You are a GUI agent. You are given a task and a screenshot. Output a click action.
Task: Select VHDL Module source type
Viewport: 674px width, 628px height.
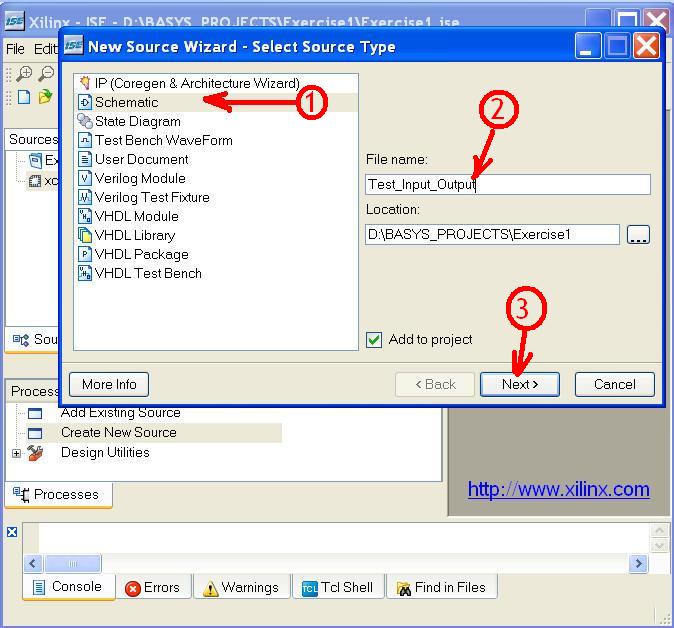[x=128, y=216]
